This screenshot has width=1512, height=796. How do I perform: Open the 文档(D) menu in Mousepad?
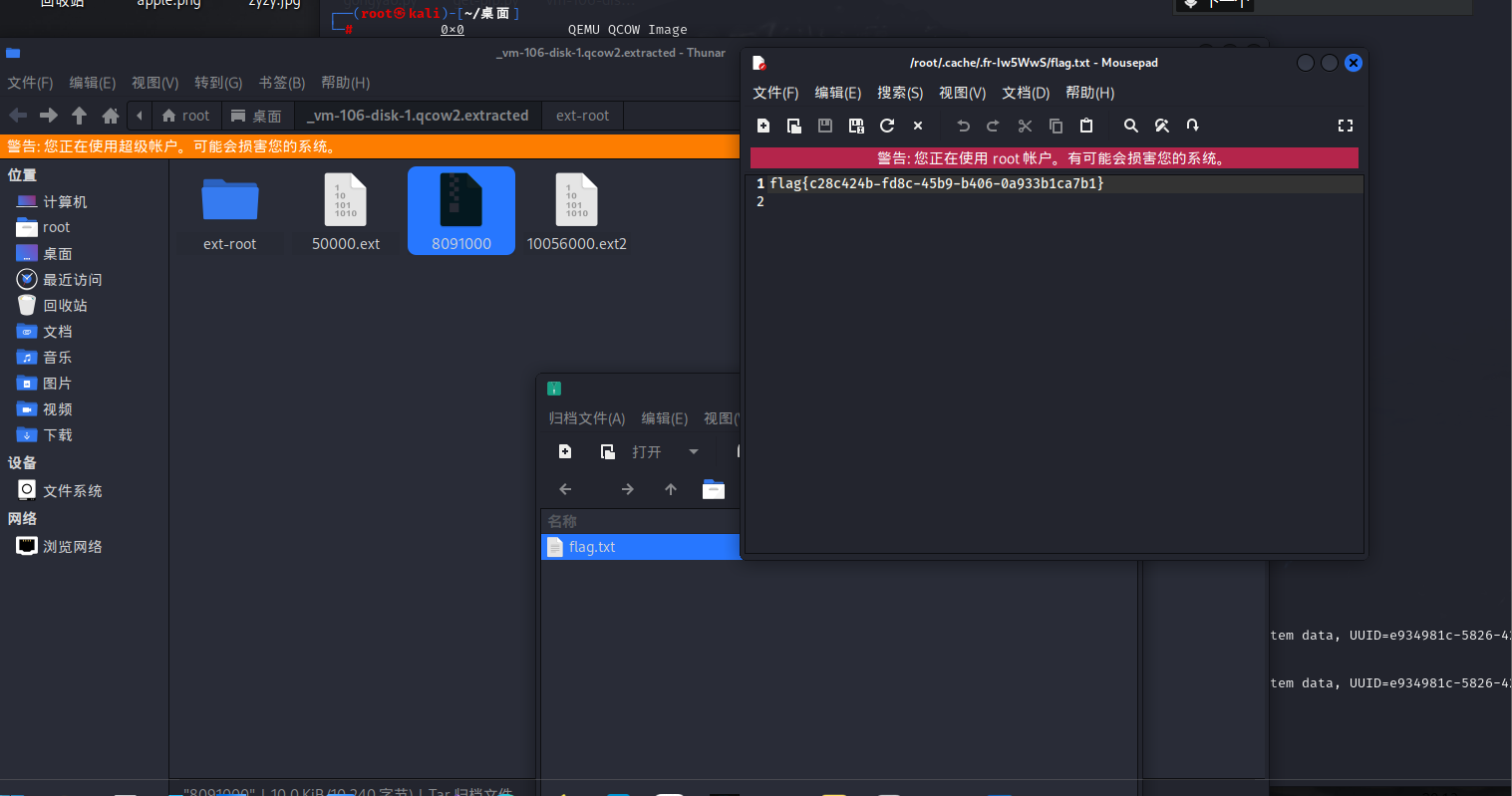point(1026,93)
